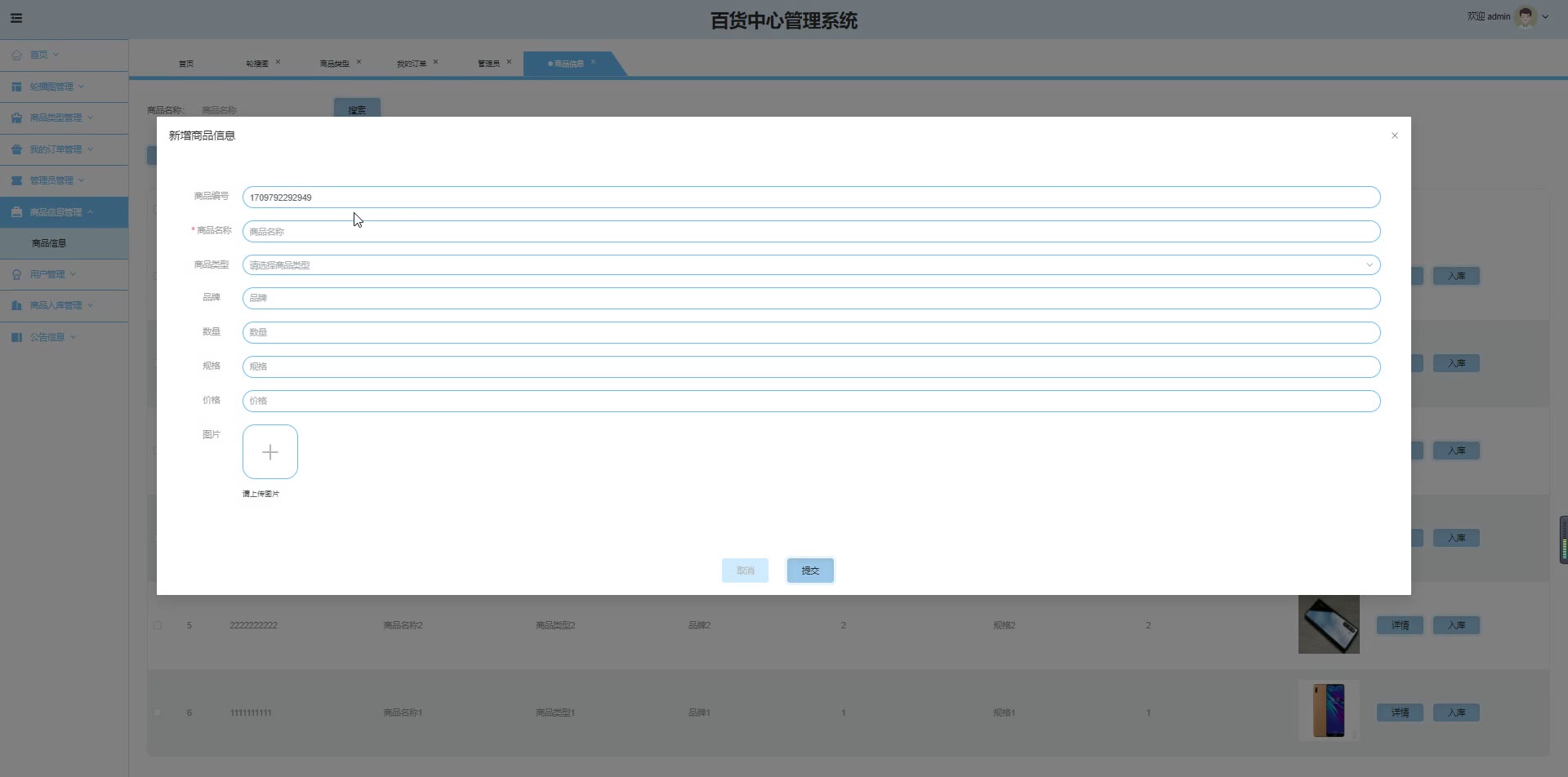Click the 商品类型管理 sidebar icon
Viewport: 1568px width, 777px height.
click(16, 118)
